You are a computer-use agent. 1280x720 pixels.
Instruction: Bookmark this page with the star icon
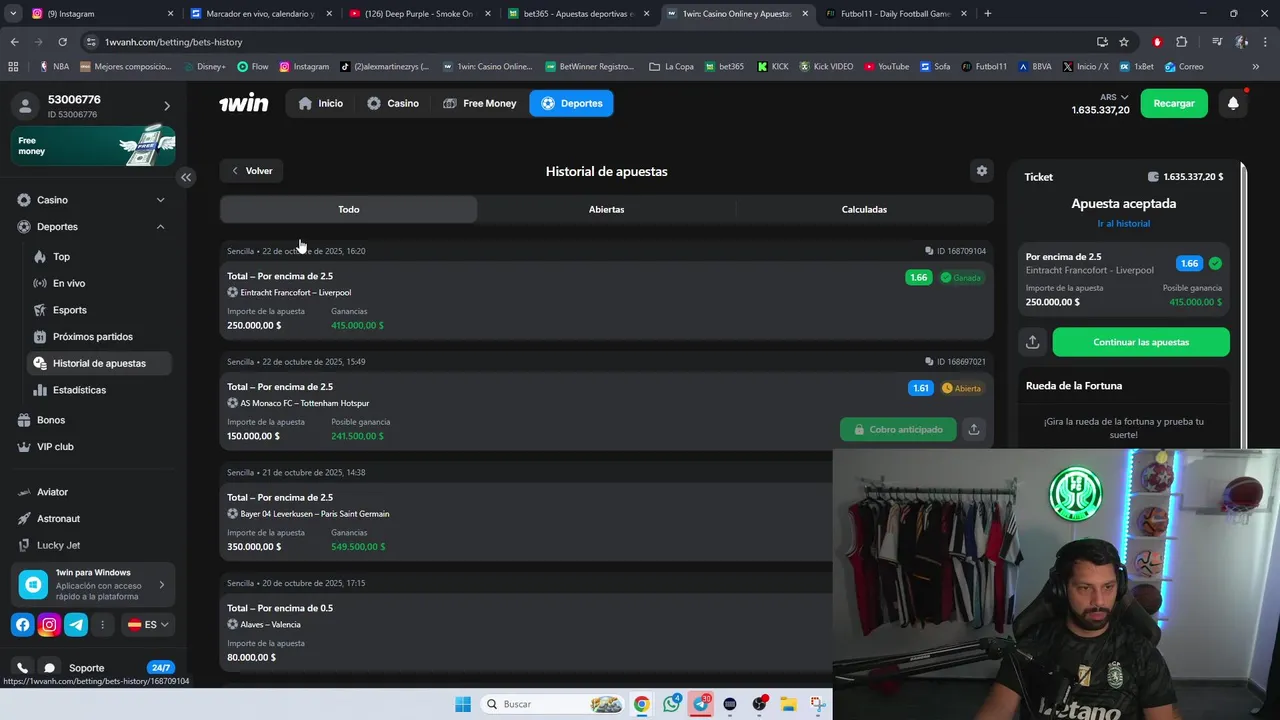(x=1124, y=42)
